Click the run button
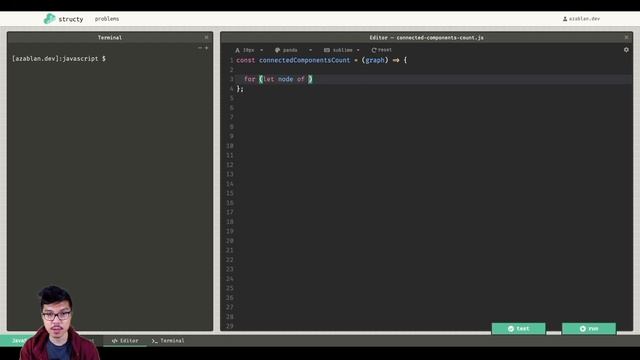 [x=589, y=329]
